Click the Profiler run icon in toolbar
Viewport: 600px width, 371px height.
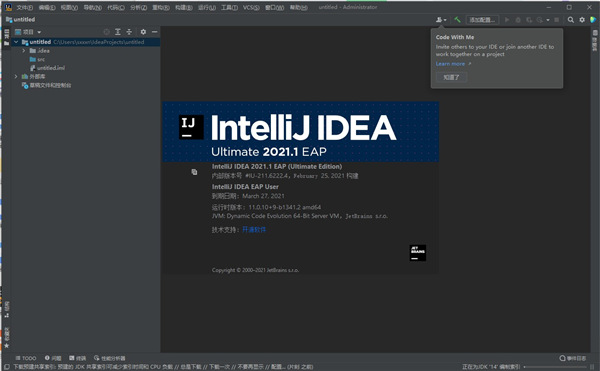click(540, 20)
